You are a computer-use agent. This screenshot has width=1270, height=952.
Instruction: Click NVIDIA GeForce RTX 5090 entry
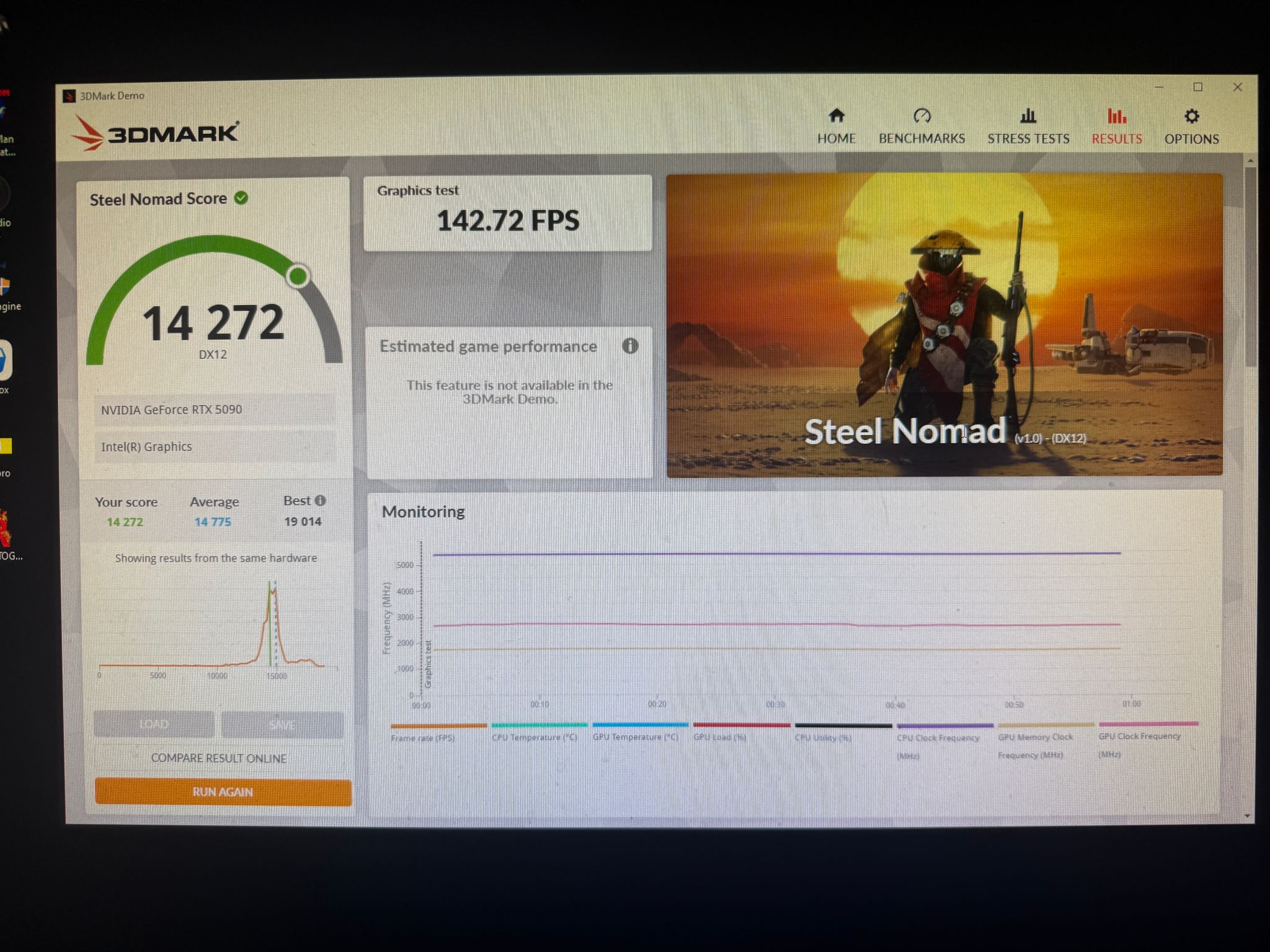[215, 410]
